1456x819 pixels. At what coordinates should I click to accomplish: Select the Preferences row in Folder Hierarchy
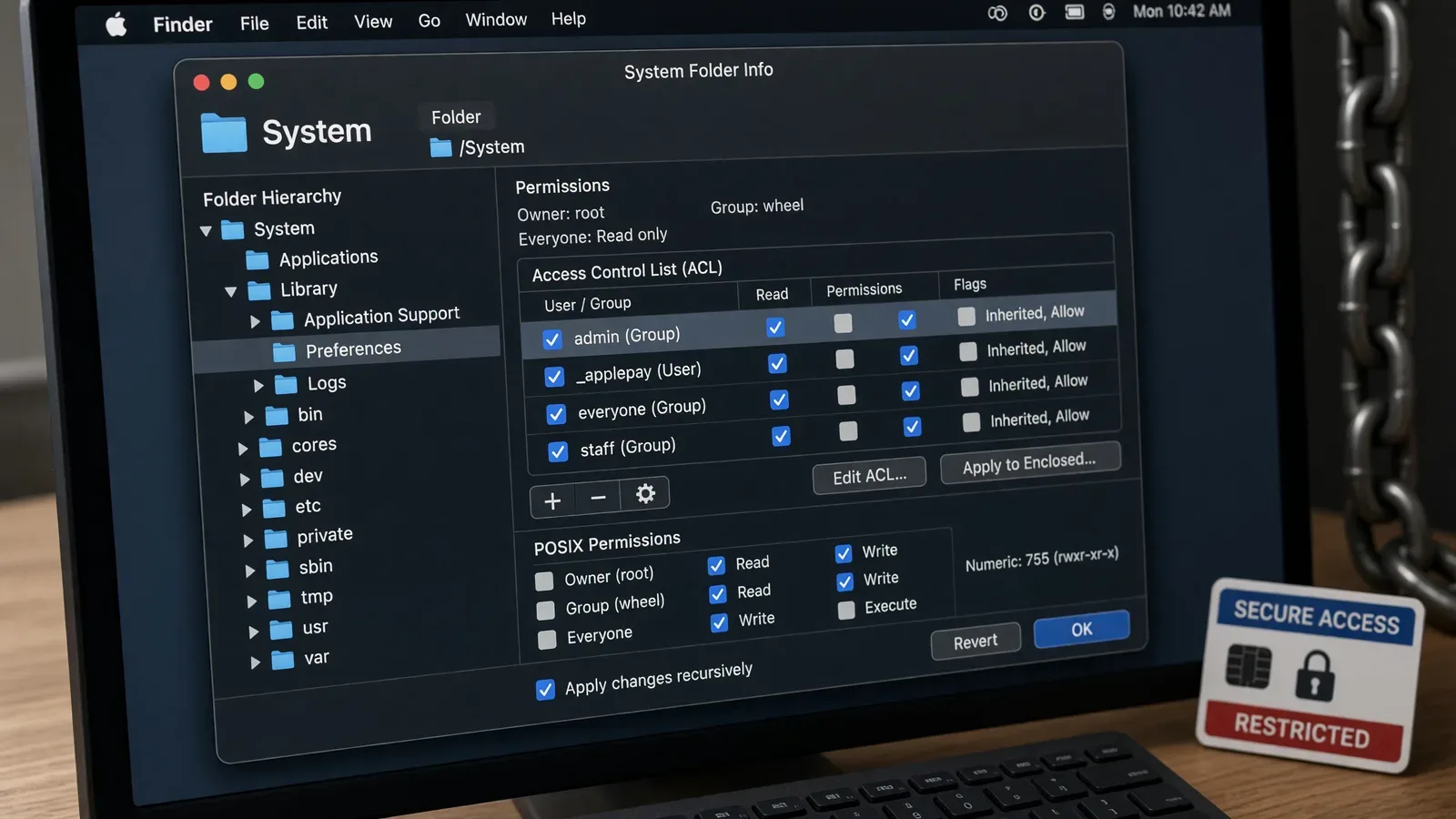[347, 349]
